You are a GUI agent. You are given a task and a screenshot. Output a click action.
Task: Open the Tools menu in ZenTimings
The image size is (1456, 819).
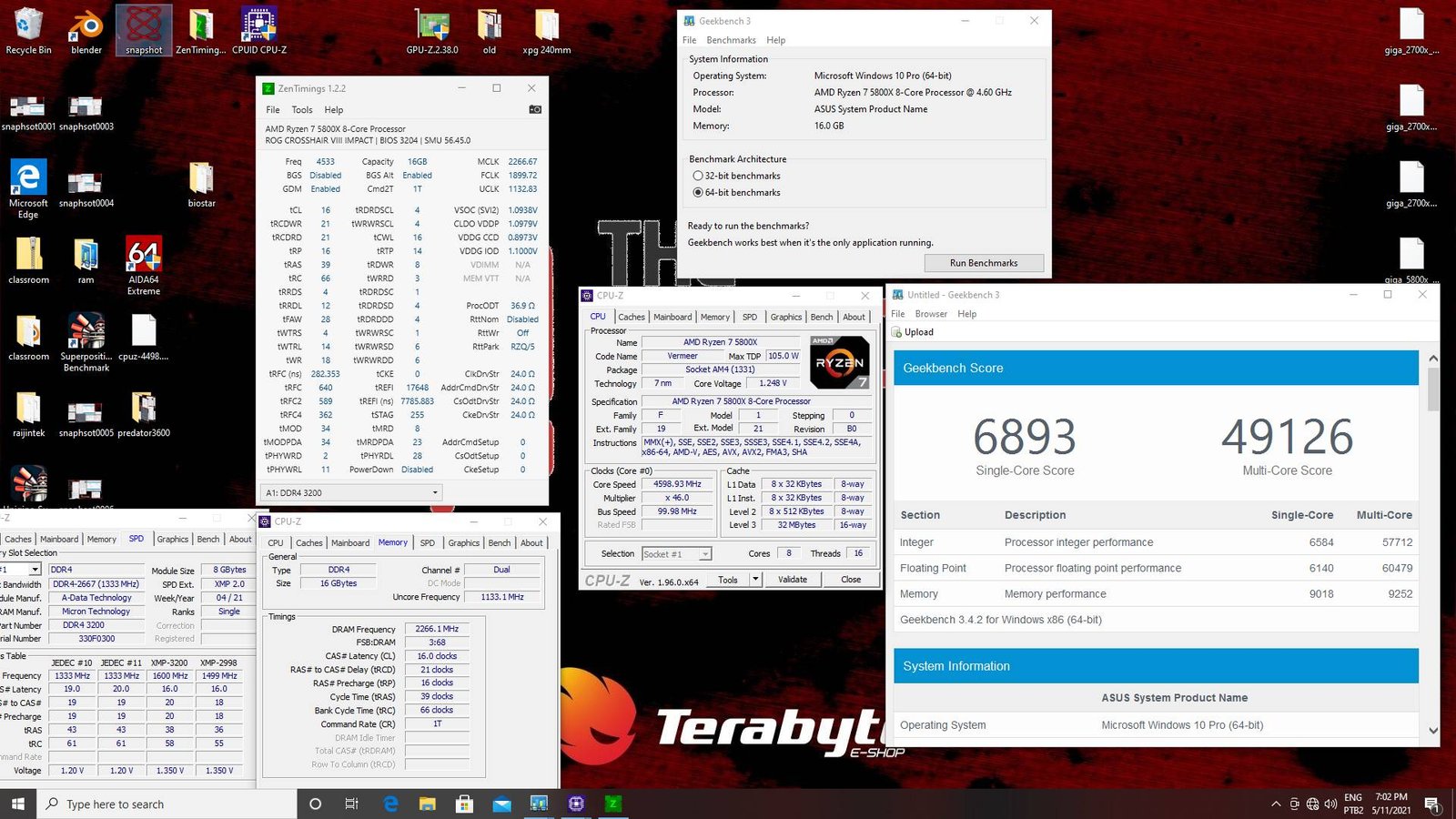pyautogui.click(x=302, y=109)
